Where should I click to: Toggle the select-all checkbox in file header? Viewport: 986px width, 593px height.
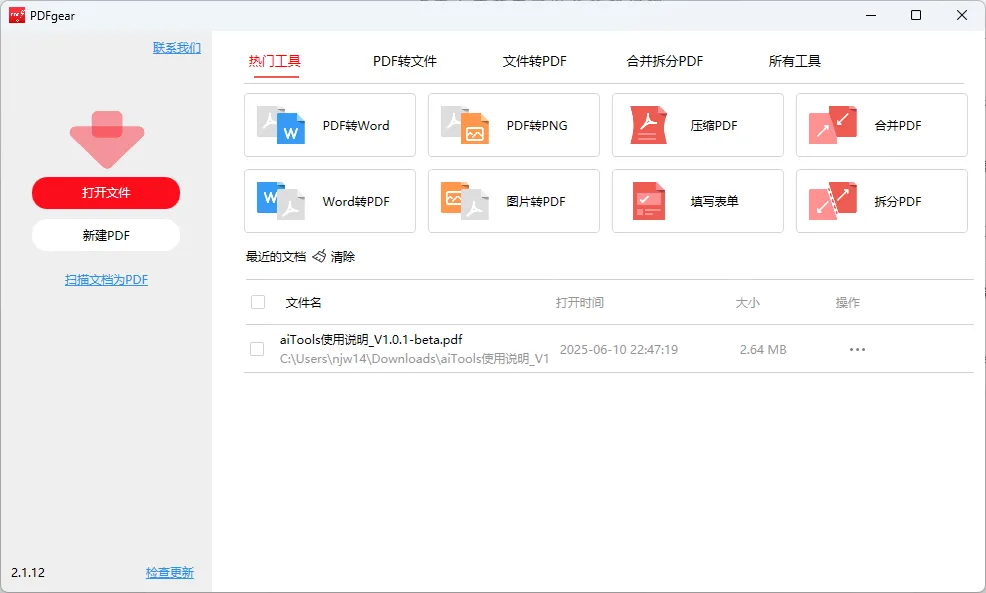(258, 302)
